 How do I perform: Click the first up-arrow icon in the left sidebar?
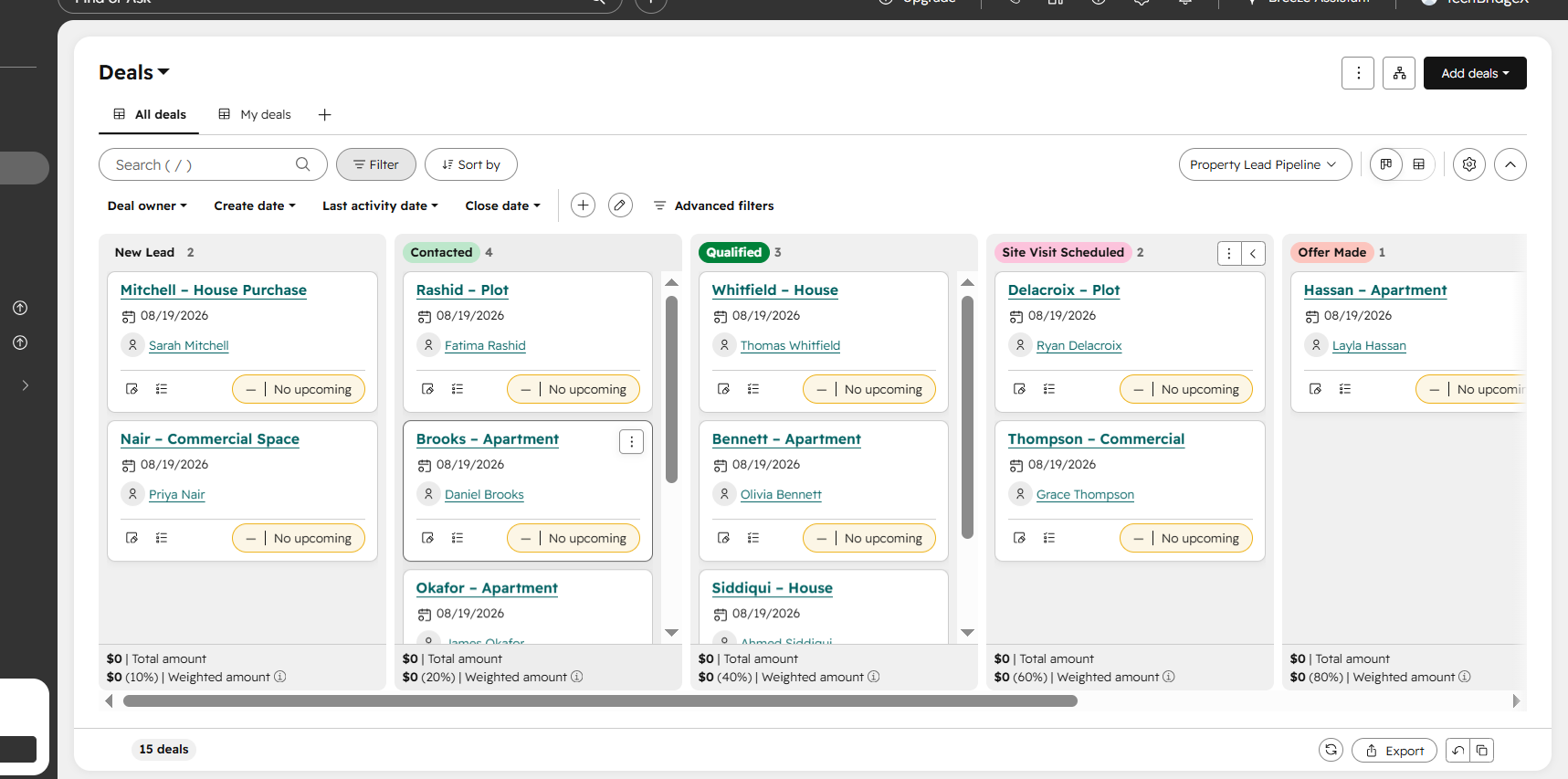point(20,308)
